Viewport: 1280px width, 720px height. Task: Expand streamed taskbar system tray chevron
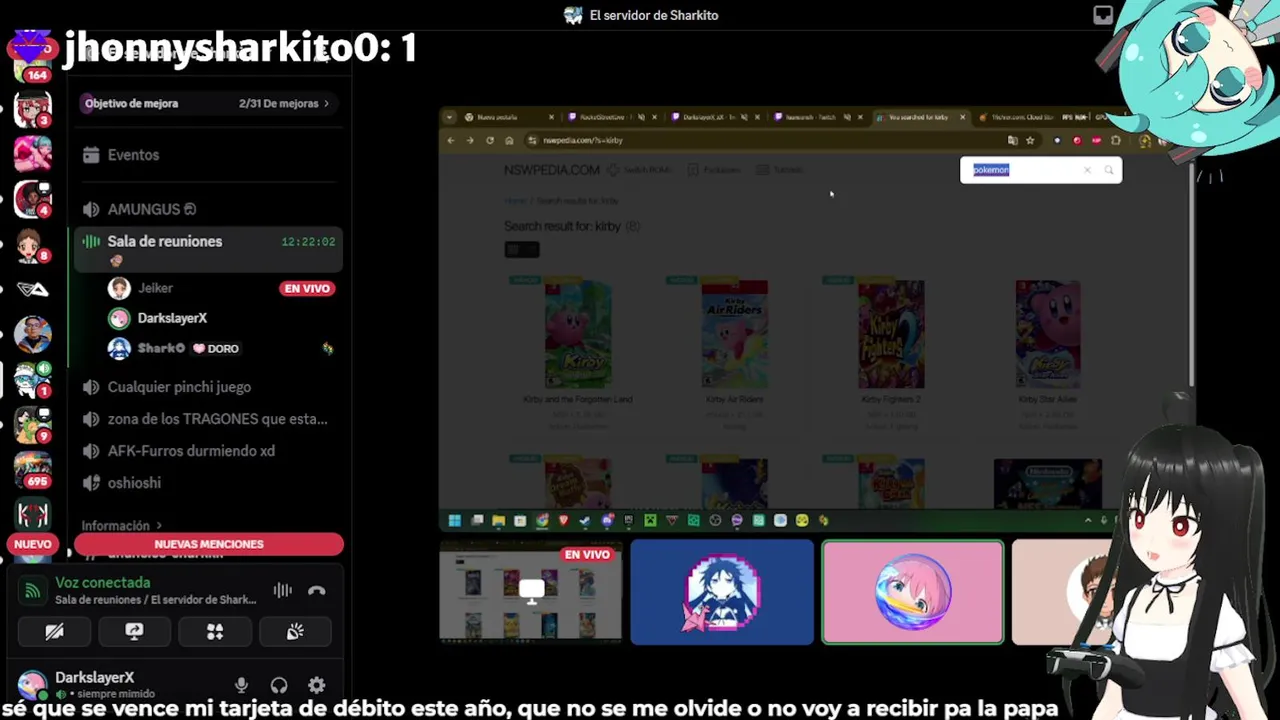(1088, 520)
